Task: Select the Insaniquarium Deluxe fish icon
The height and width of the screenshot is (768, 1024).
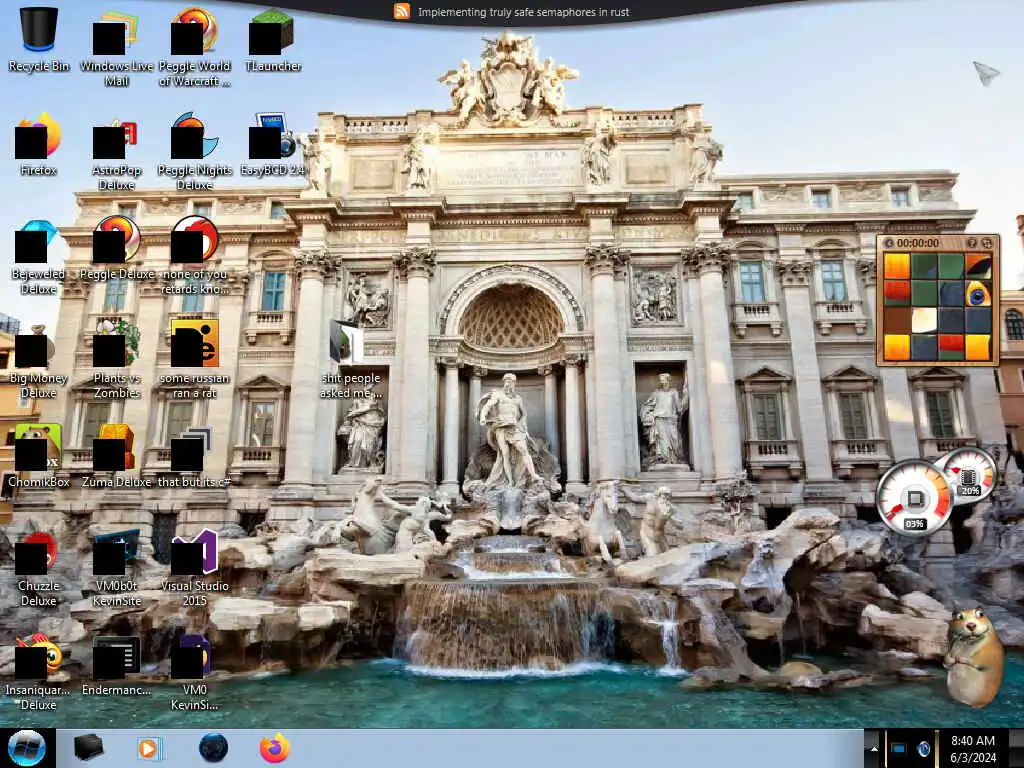Action: (39, 673)
